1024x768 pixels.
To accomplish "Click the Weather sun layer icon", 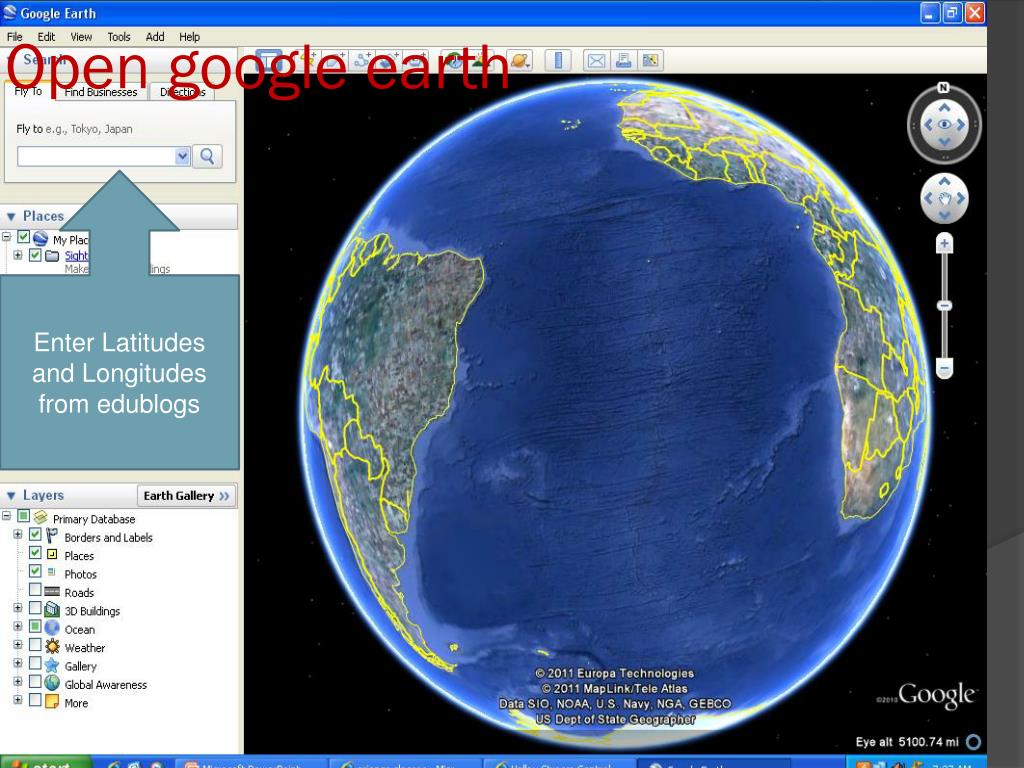I will pos(52,647).
